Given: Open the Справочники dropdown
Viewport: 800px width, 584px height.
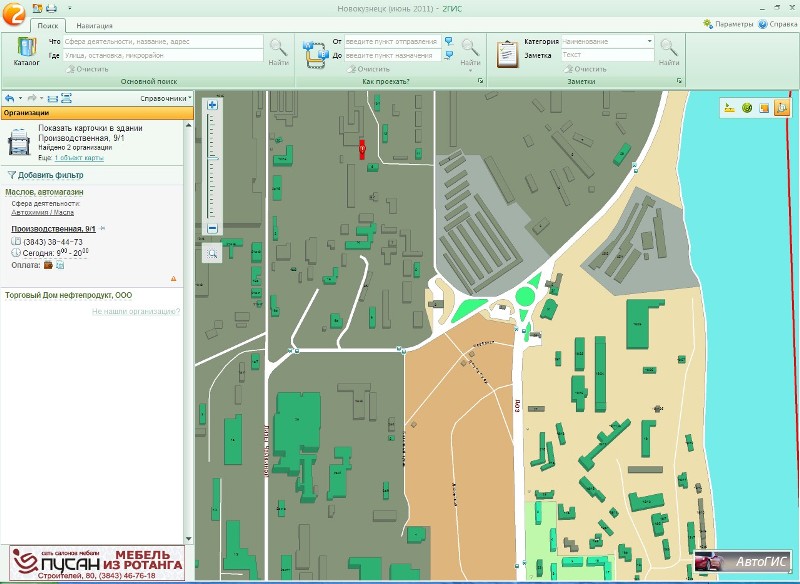Looking at the screenshot, I should click(x=166, y=98).
